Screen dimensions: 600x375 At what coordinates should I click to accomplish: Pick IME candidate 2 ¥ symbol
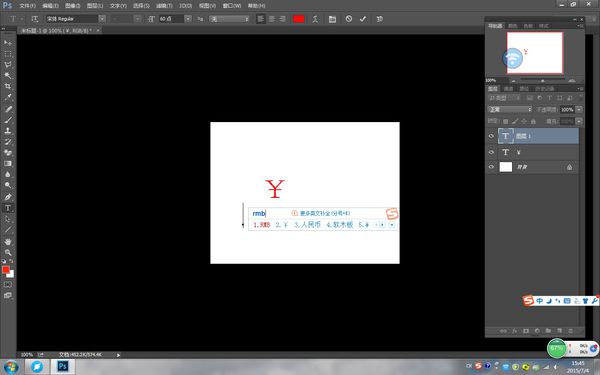coord(282,225)
